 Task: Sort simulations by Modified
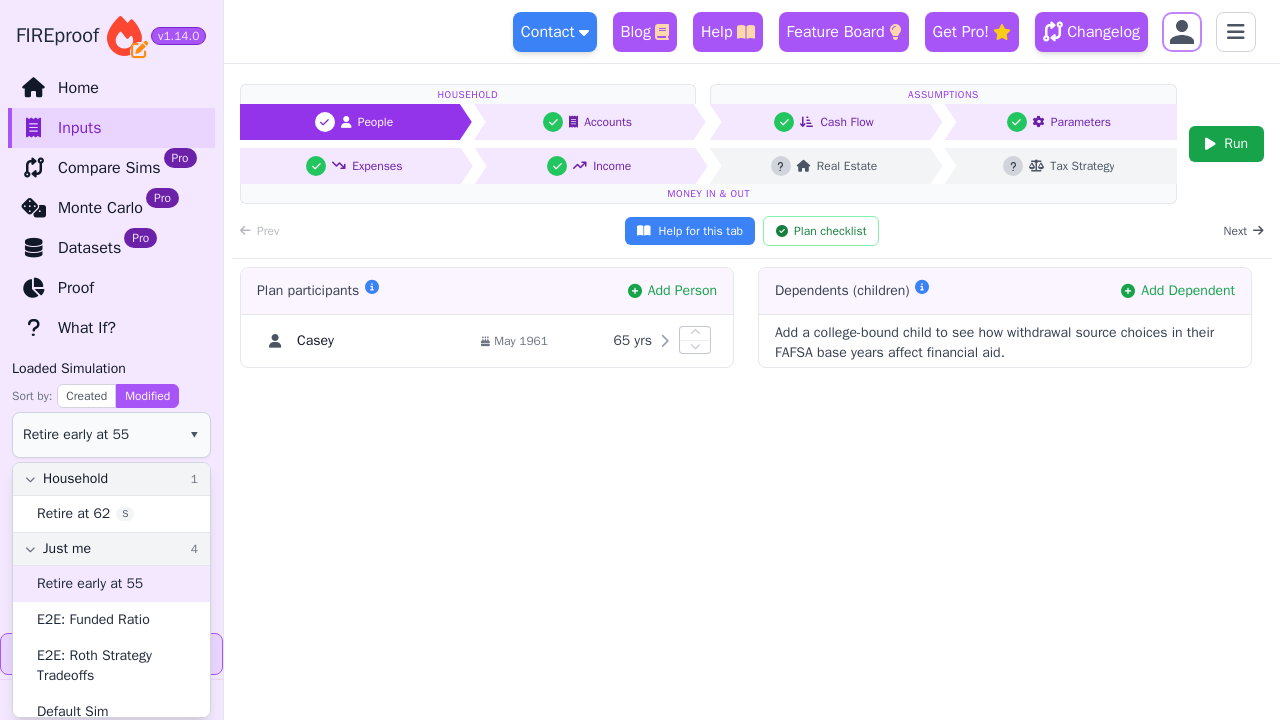tap(147, 396)
